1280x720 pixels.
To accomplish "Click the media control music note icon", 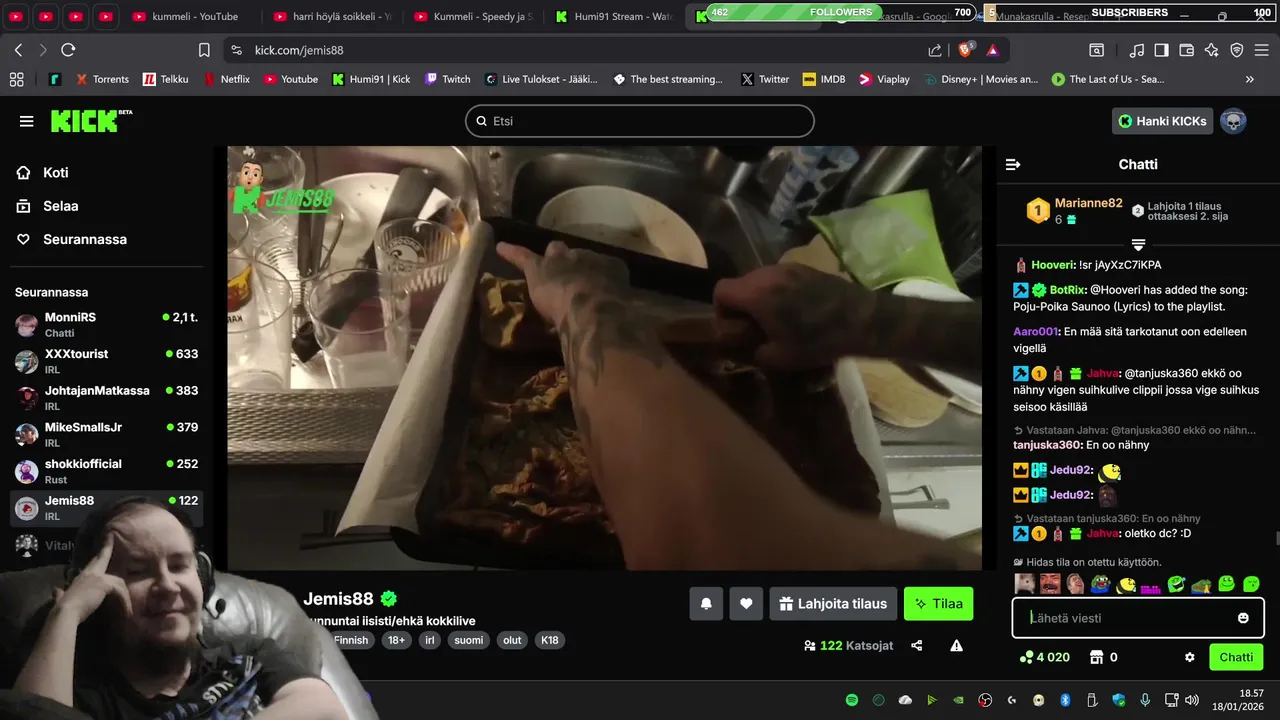I will click(1136, 50).
